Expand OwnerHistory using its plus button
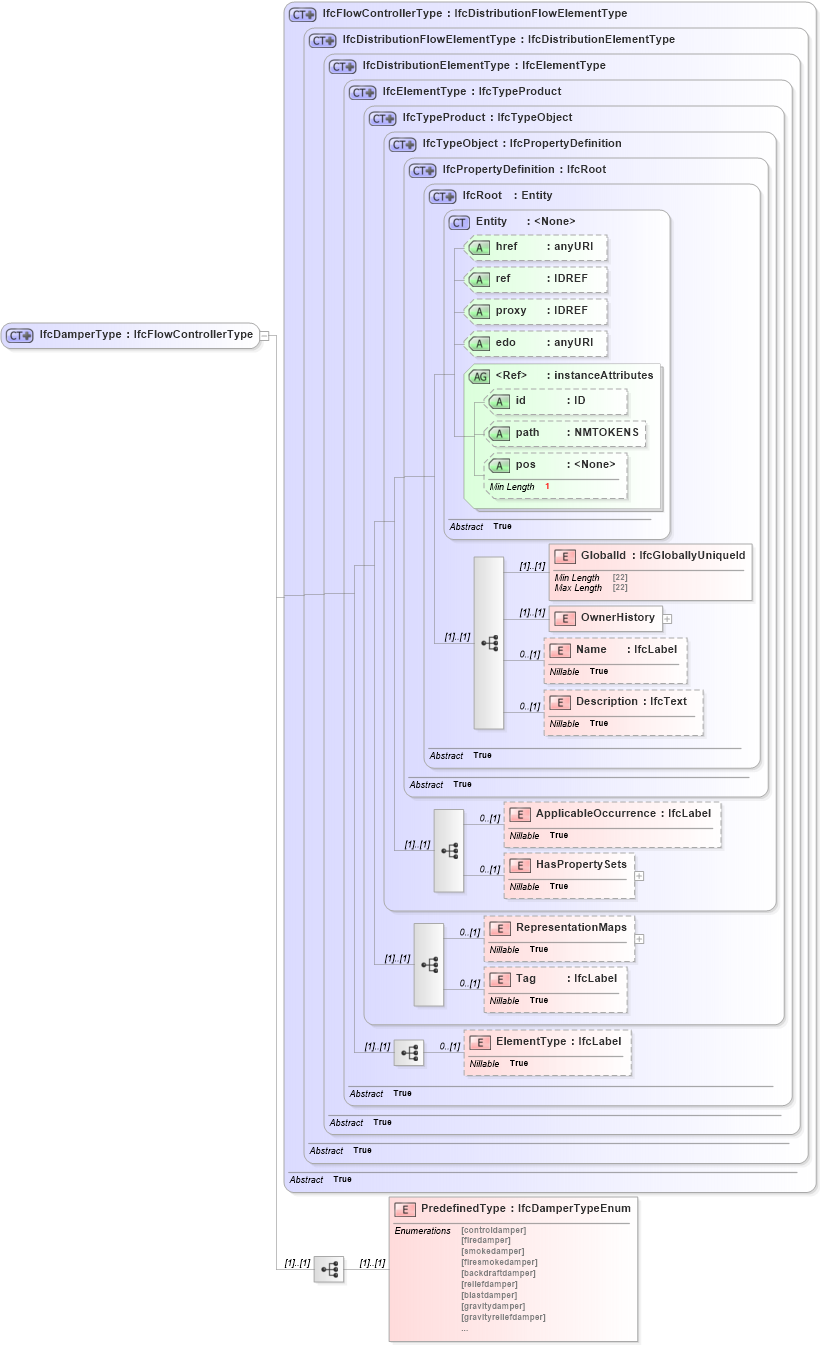 667,619
